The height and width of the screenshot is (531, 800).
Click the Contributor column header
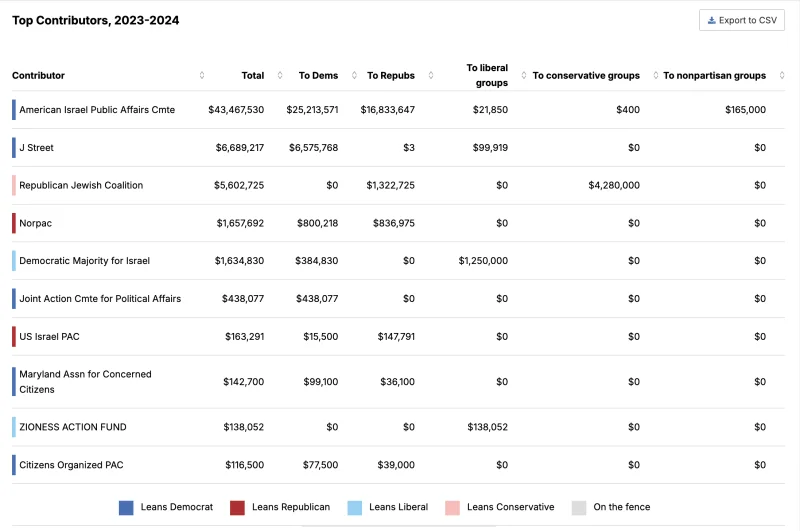tap(38, 75)
